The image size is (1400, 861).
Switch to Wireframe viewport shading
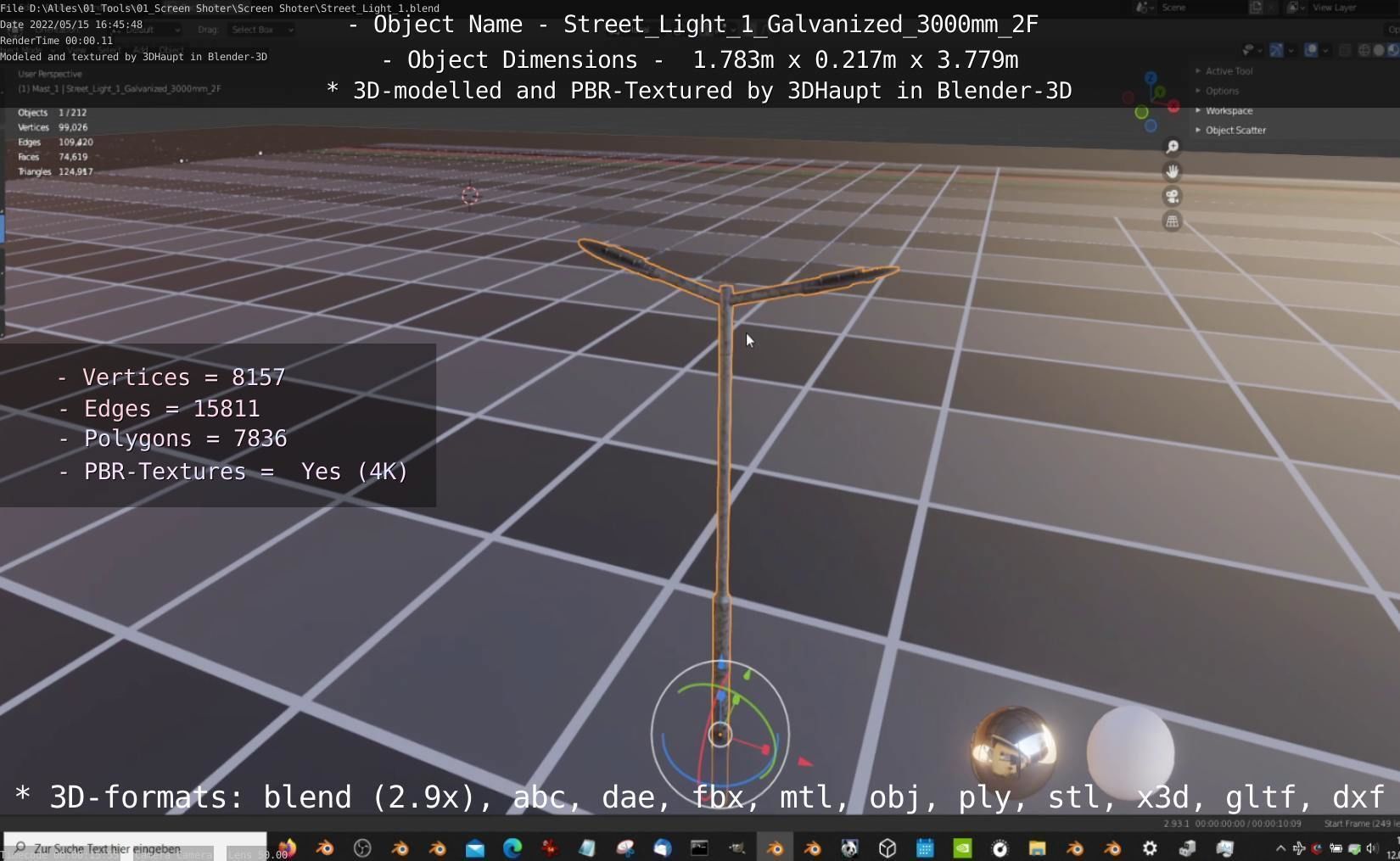1365,50
